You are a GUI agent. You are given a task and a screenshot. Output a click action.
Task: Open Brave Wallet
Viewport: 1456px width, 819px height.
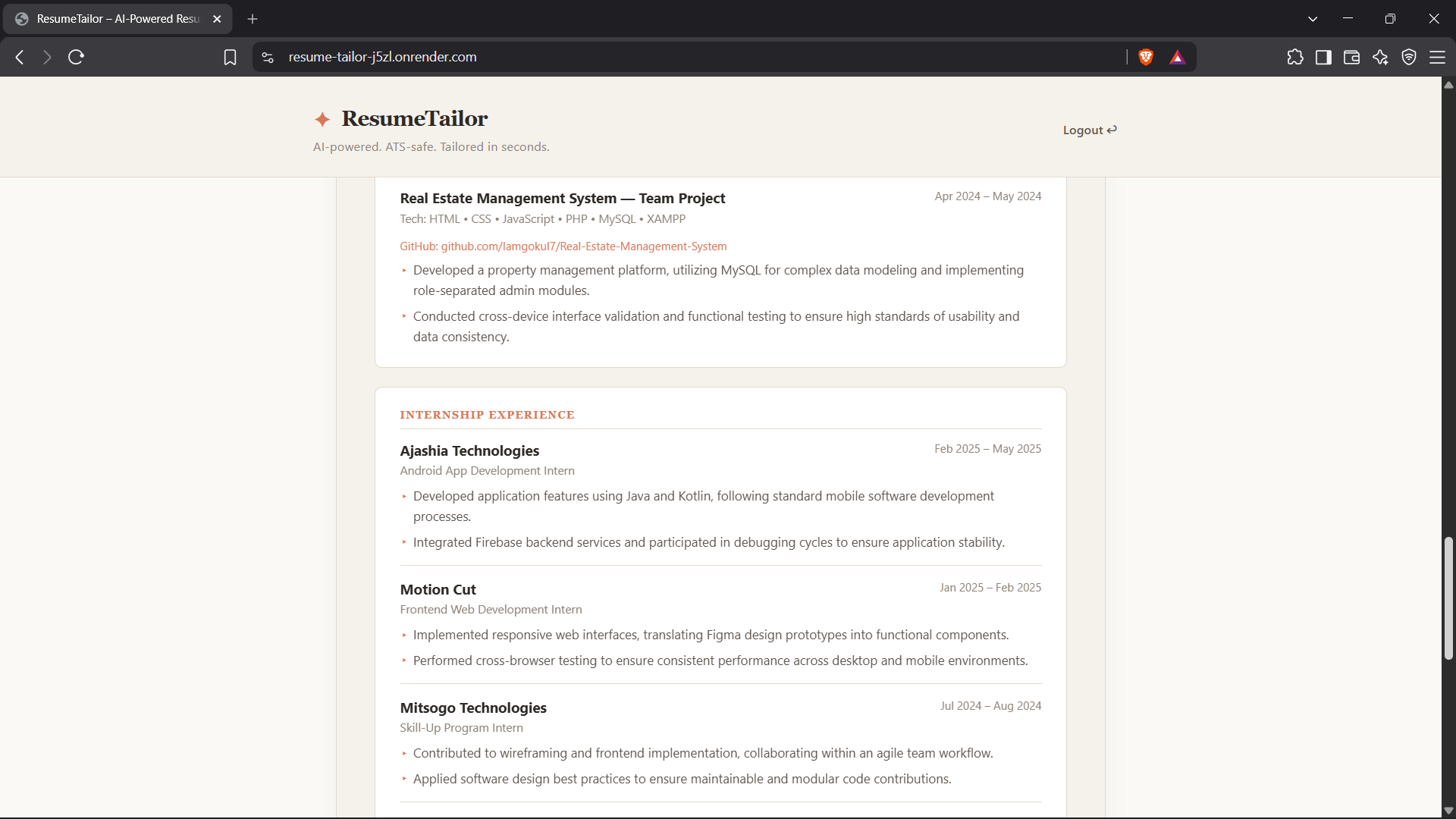[x=1351, y=57]
